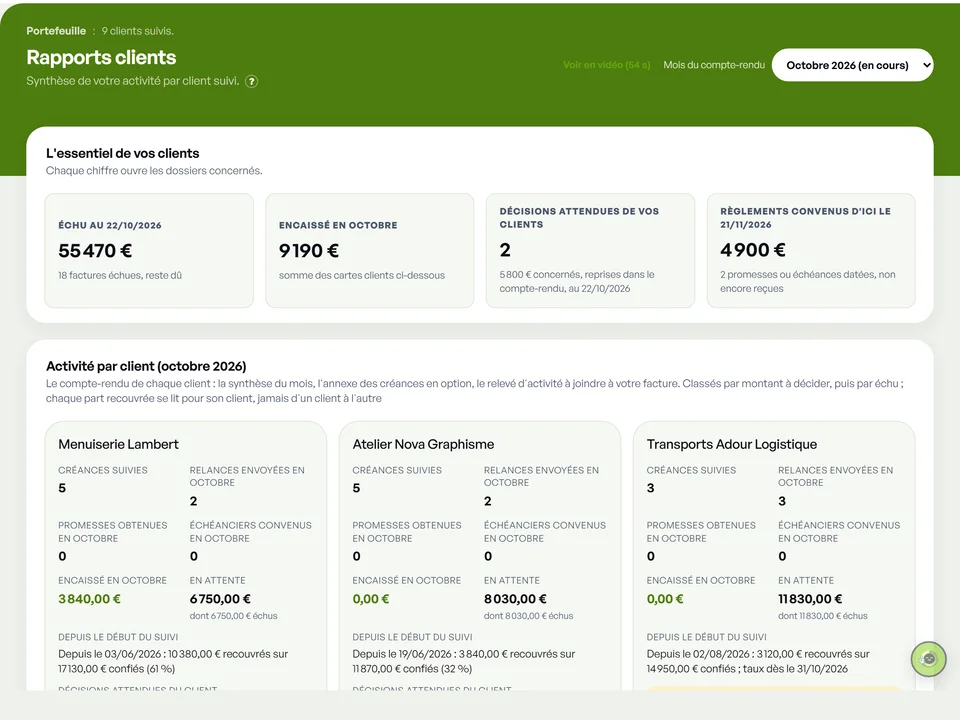This screenshot has height=720, width=960.
Task: Click the 'L'essentiel de vos clients' heading
Action: 122,153
